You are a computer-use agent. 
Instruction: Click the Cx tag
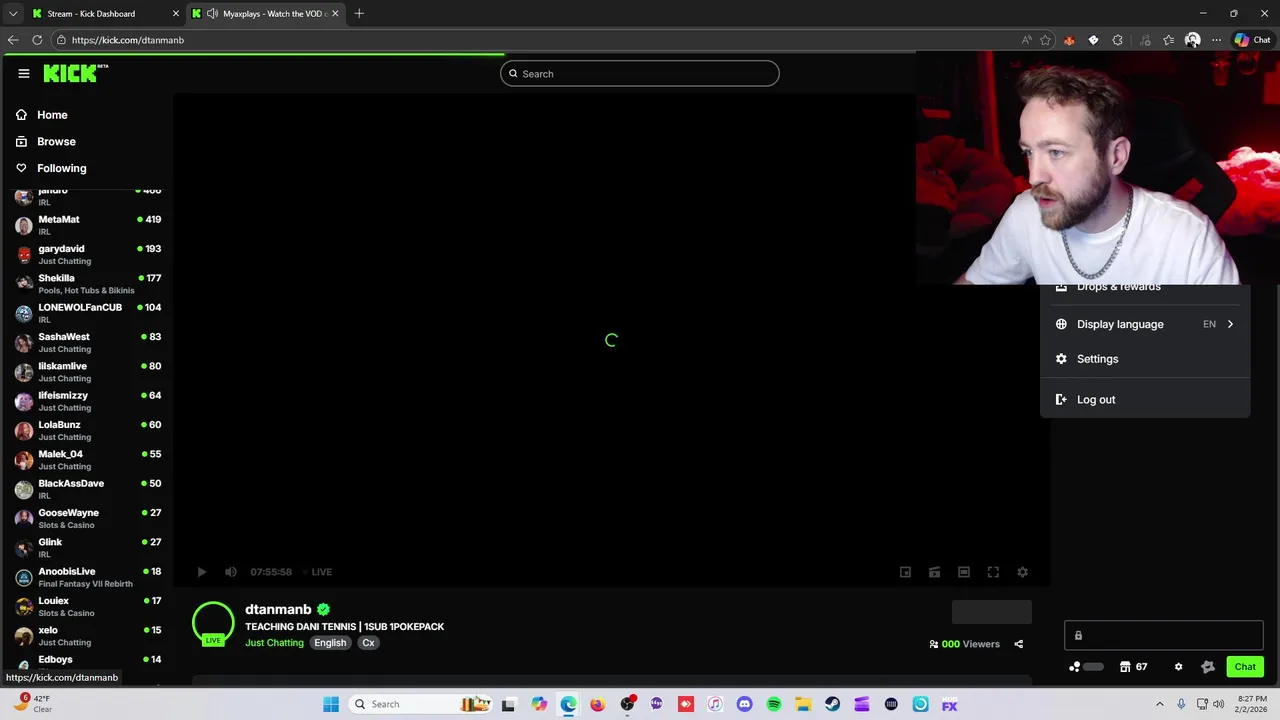tap(368, 643)
